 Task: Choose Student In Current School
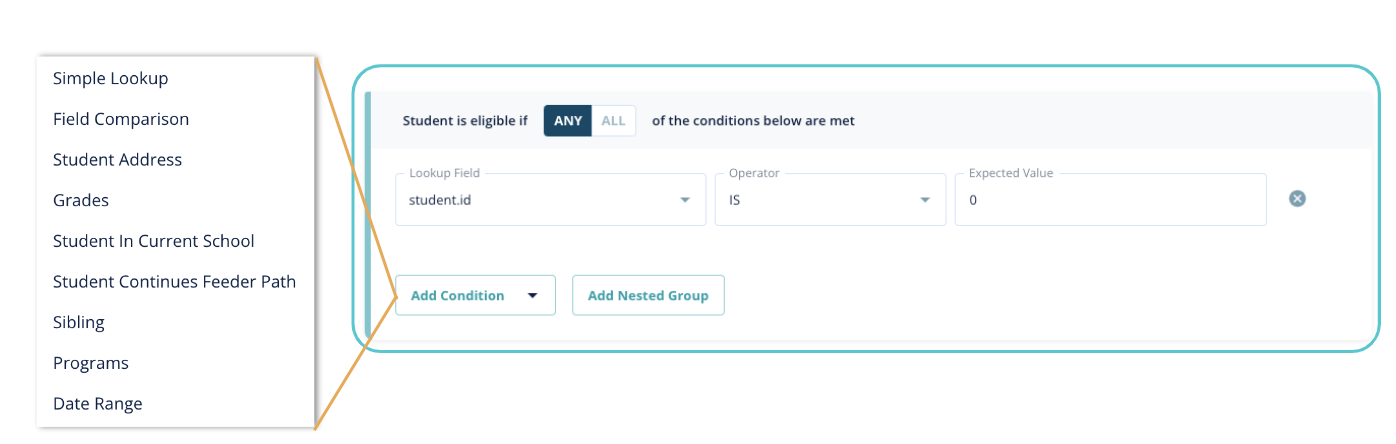(154, 241)
